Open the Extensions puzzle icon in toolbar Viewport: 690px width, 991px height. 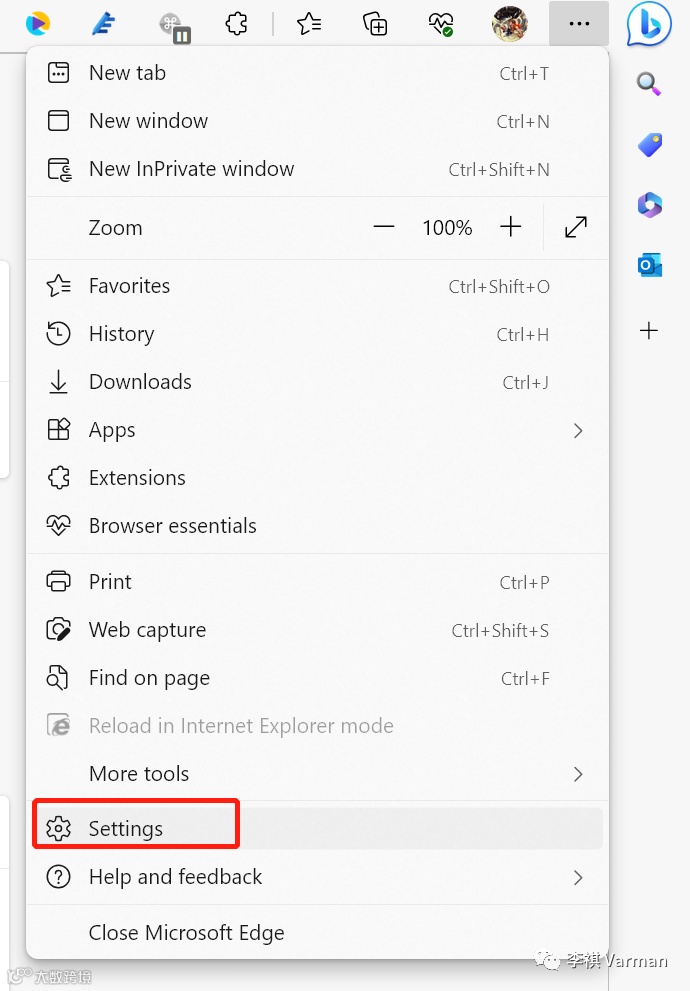[236, 24]
